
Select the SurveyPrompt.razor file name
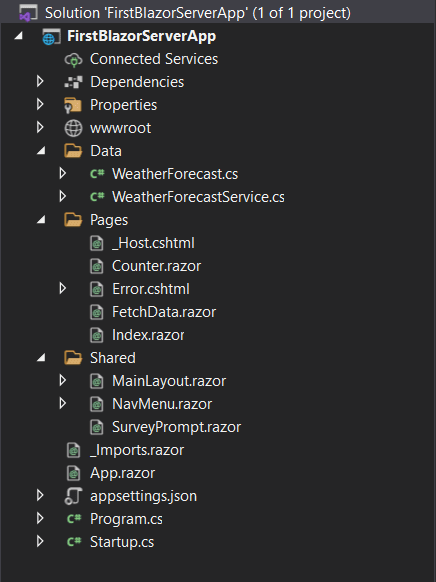coord(177,428)
